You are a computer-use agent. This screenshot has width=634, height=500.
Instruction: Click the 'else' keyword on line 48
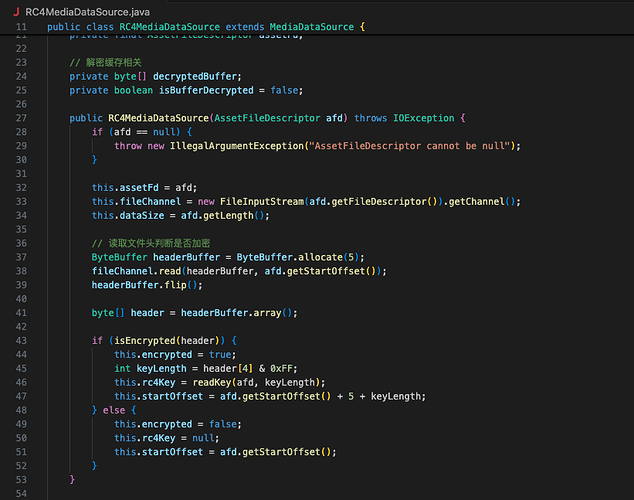click(x=114, y=410)
